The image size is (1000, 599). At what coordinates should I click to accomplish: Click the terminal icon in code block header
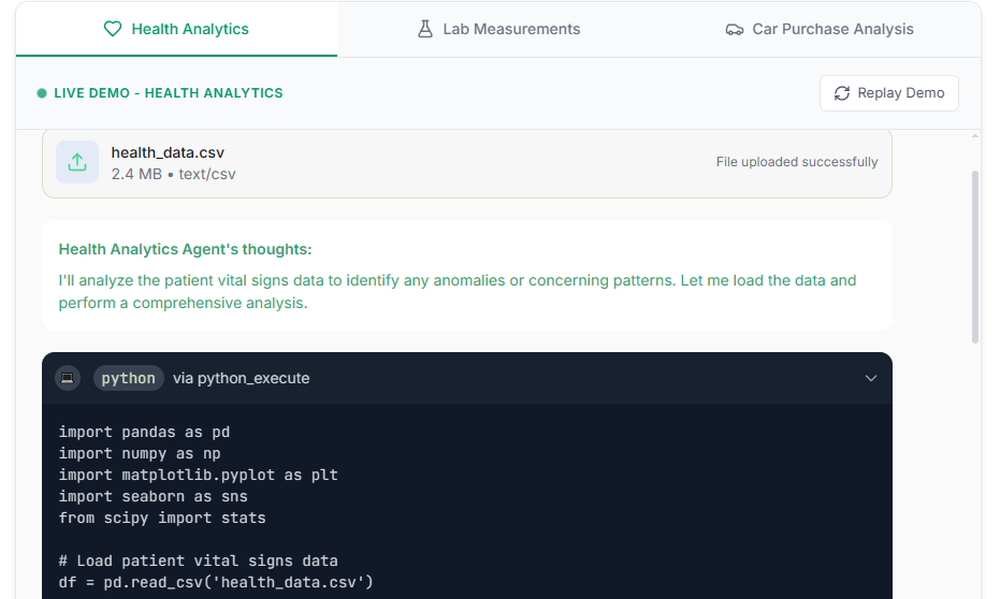(68, 378)
